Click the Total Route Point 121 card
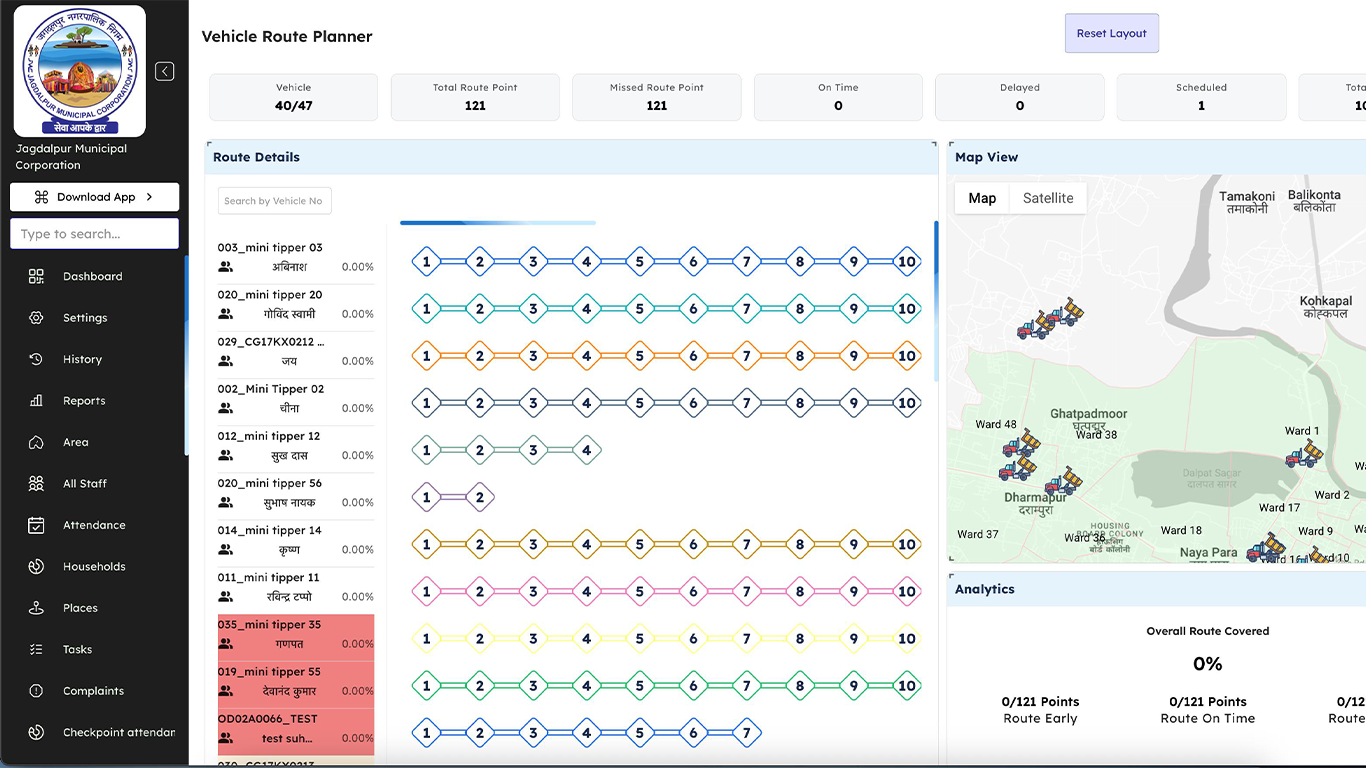The image size is (1366, 768). pos(475,97)
